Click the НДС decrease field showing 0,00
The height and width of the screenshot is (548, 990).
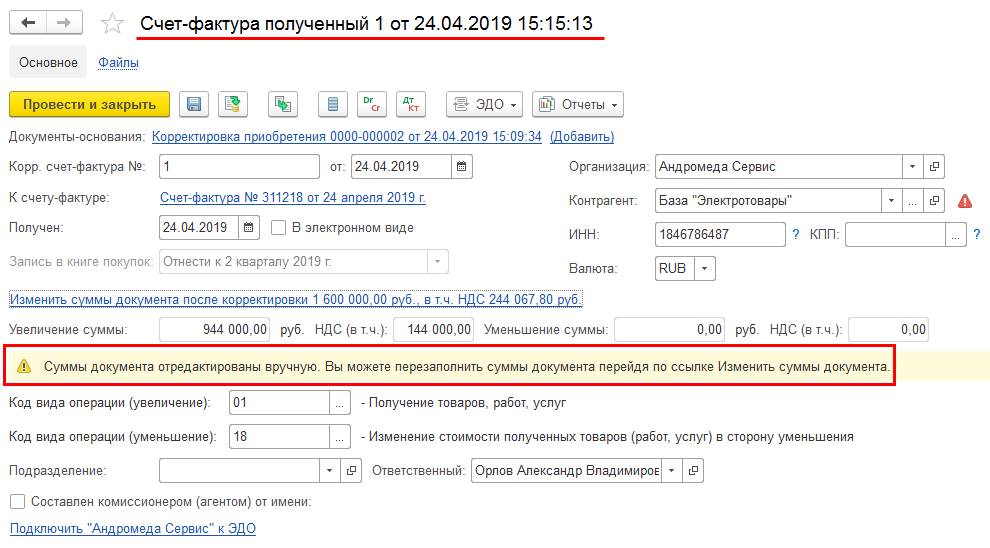888,330
